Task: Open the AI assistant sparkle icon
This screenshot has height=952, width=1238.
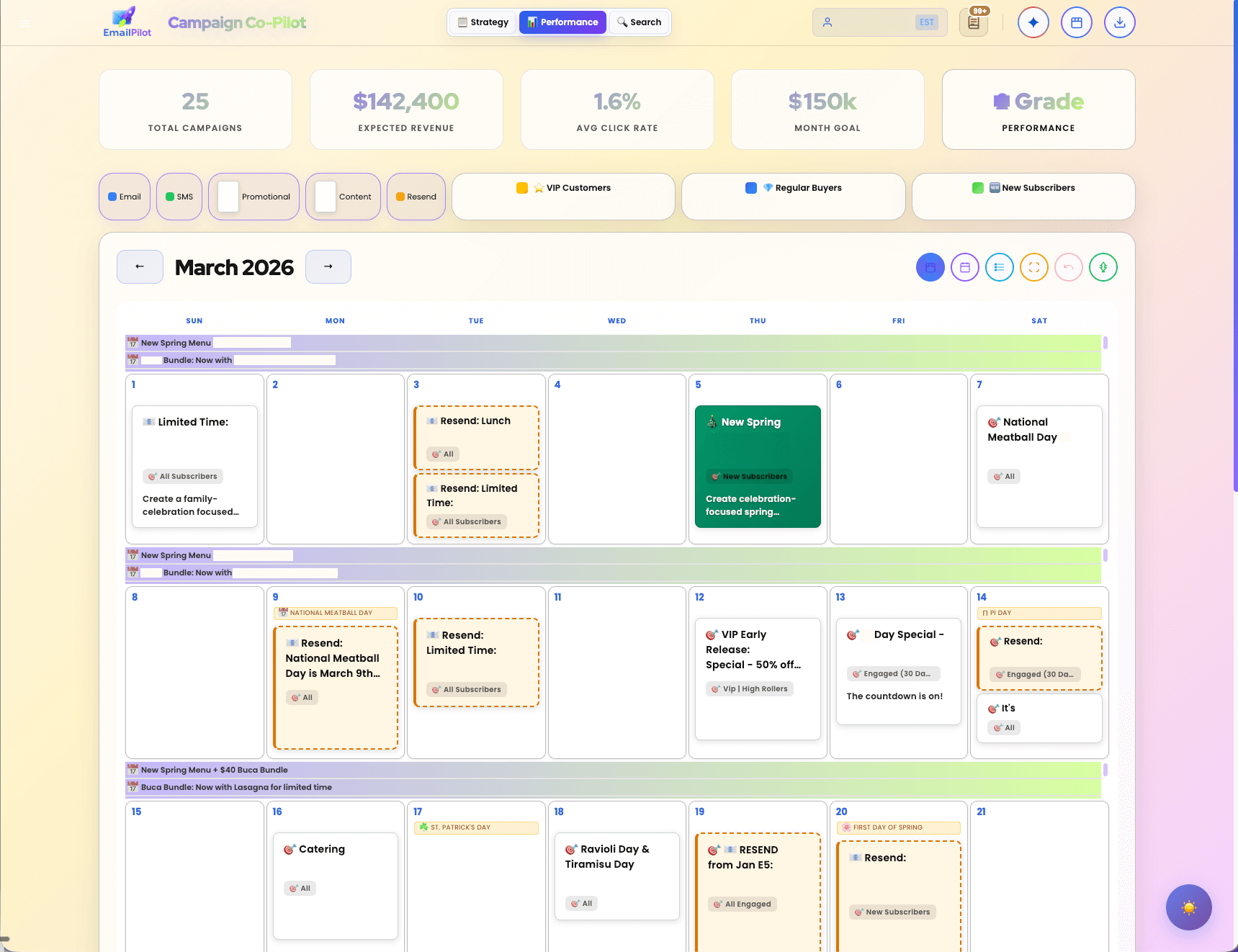Action: (x=1033, y=22)
